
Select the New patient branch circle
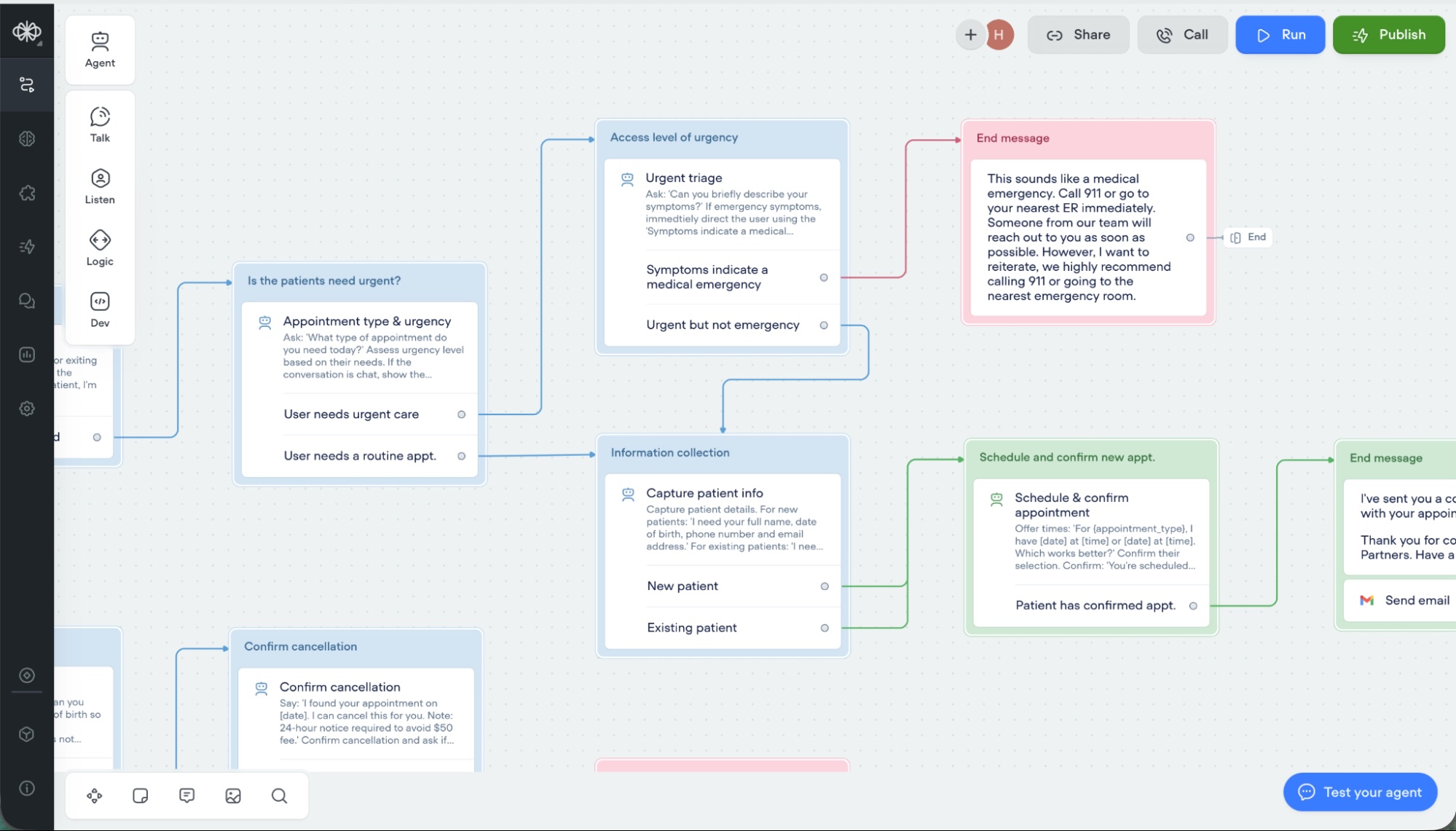(x=824, y=586)
